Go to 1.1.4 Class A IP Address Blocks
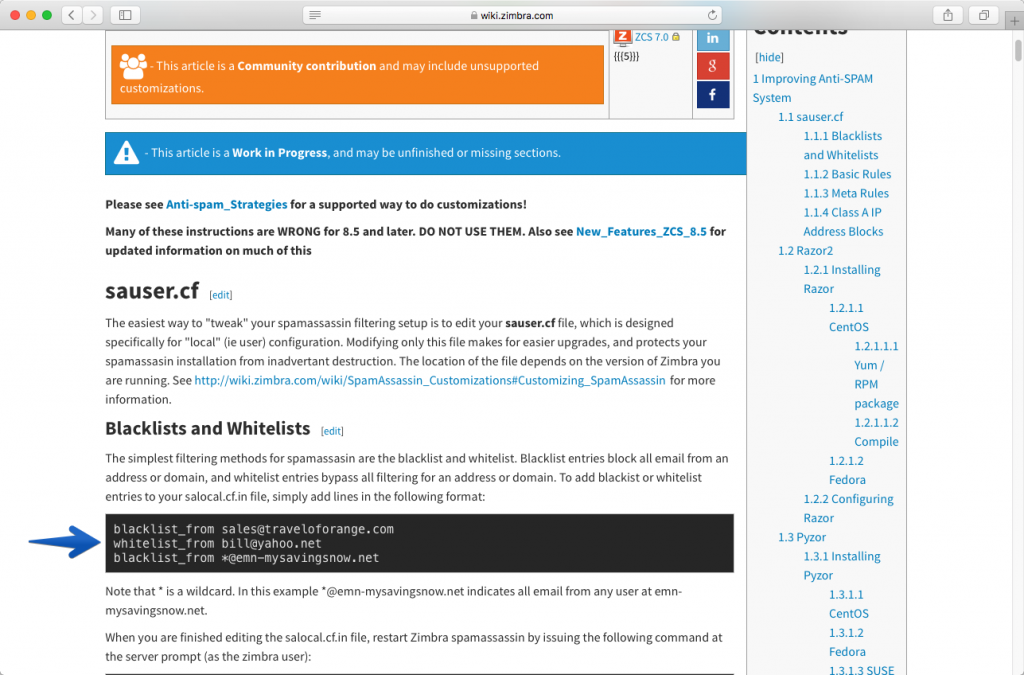1024x675 pixels. 843,222
